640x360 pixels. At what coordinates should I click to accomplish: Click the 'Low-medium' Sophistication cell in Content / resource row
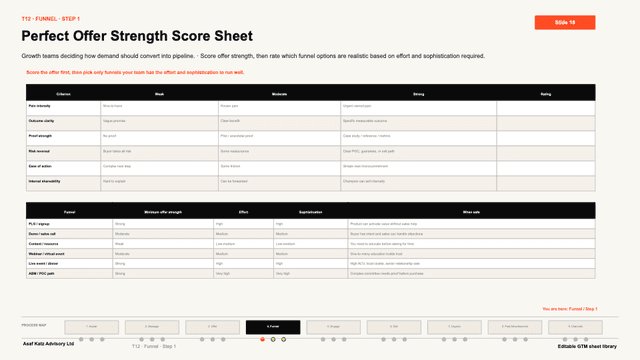311,244
